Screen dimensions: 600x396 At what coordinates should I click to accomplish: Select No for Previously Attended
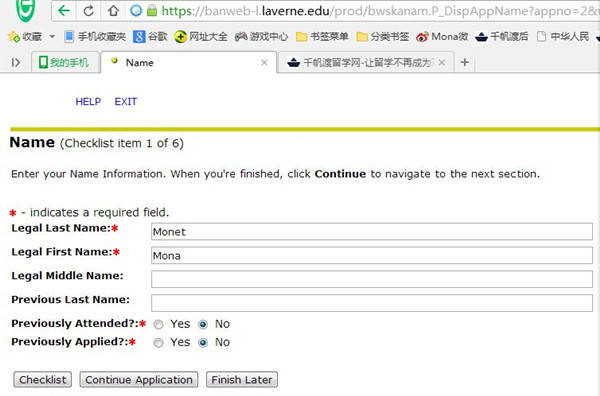tap(203, 325)
